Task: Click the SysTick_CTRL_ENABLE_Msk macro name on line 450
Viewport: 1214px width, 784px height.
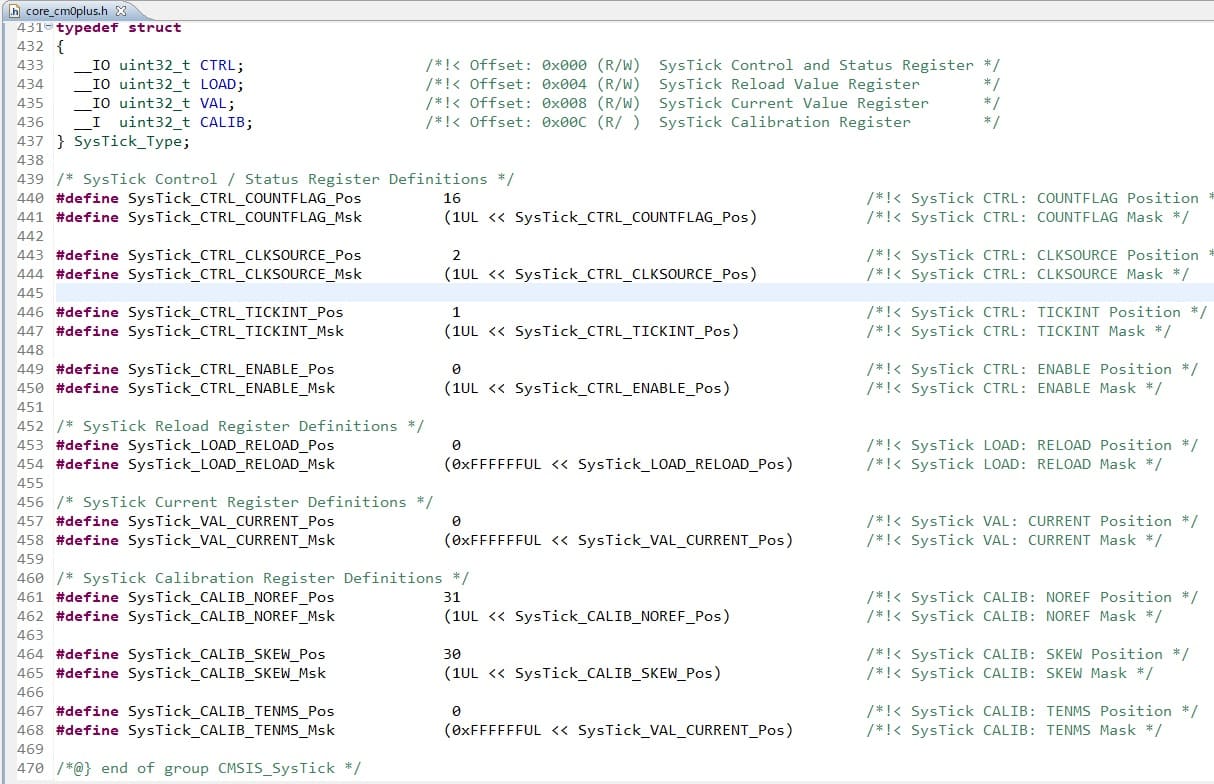Action: click(x=231, y=388)
